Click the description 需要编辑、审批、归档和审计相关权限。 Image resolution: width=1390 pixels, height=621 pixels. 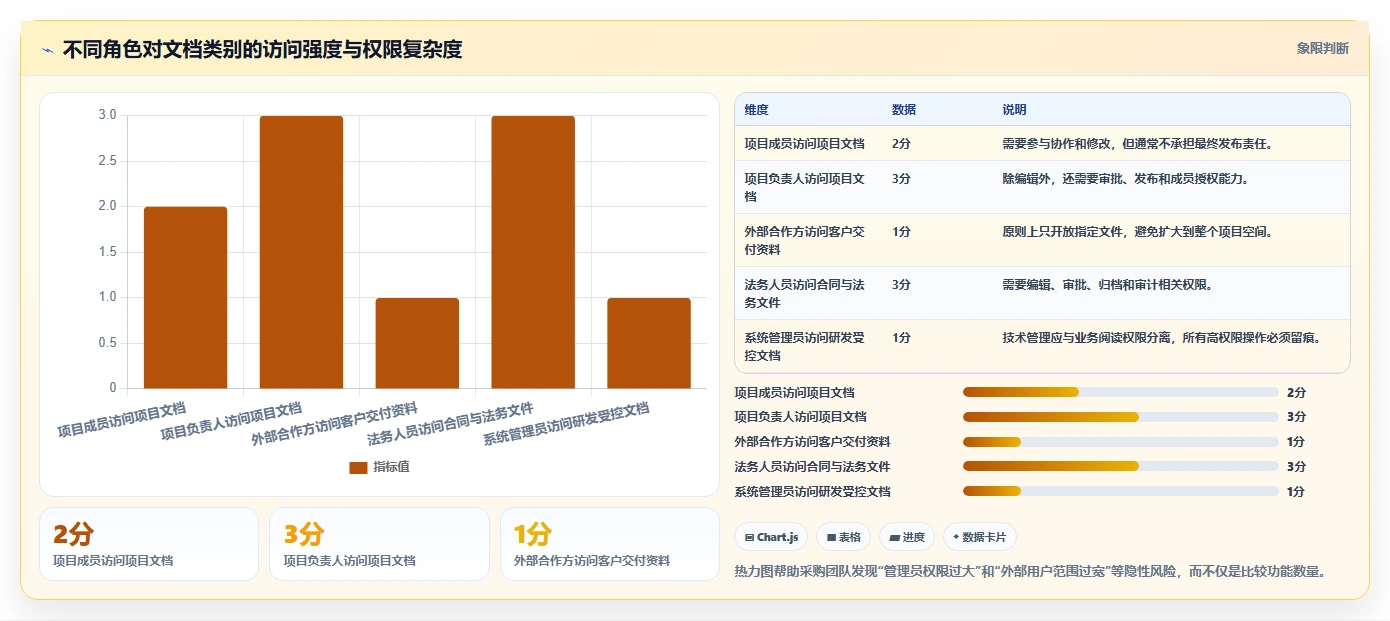(1107, 285)
